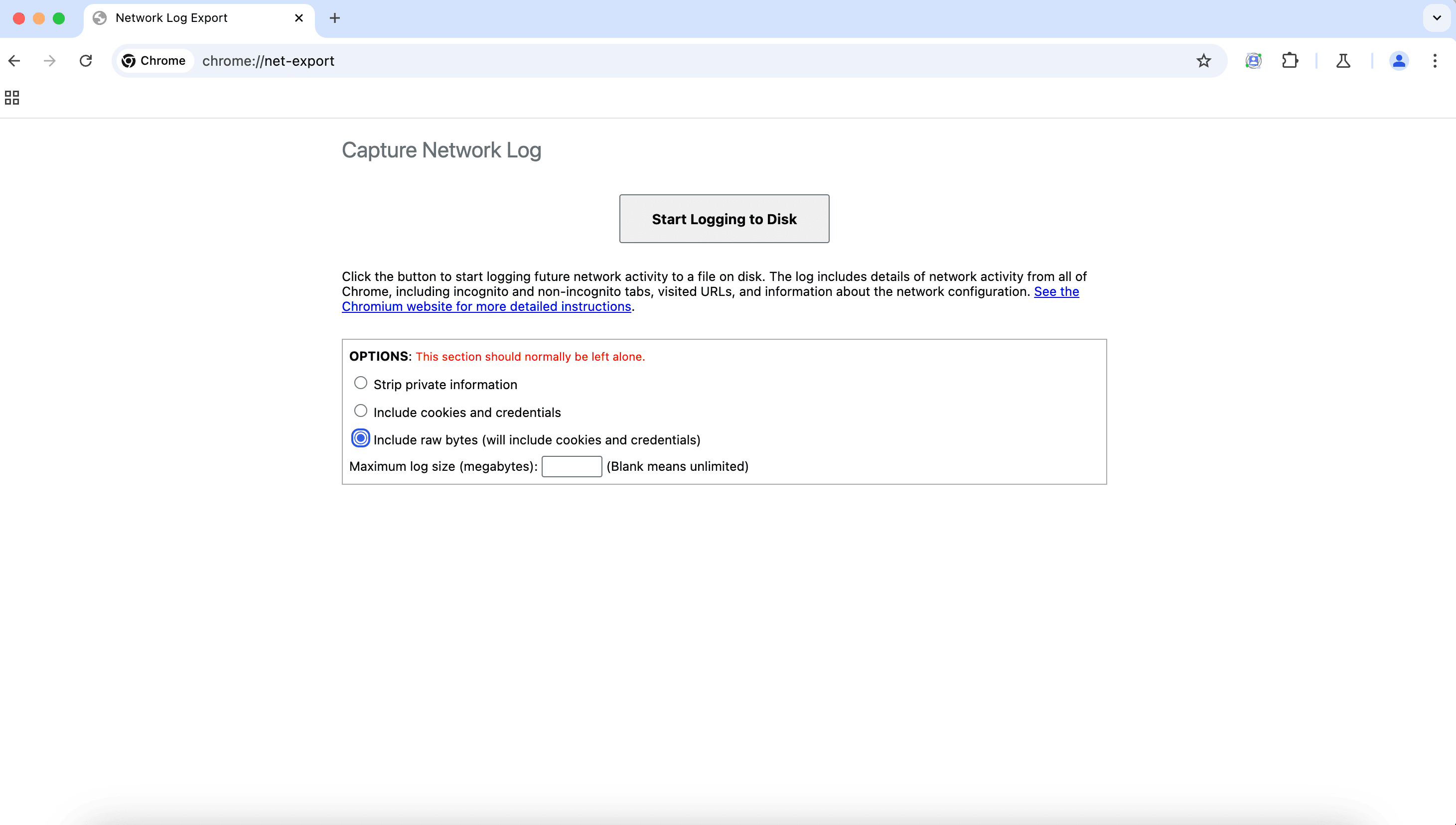Select the Include cookies and credentials option
Image resolution: width=1456 pixels, height=825 pixels.
click(360, 411)
